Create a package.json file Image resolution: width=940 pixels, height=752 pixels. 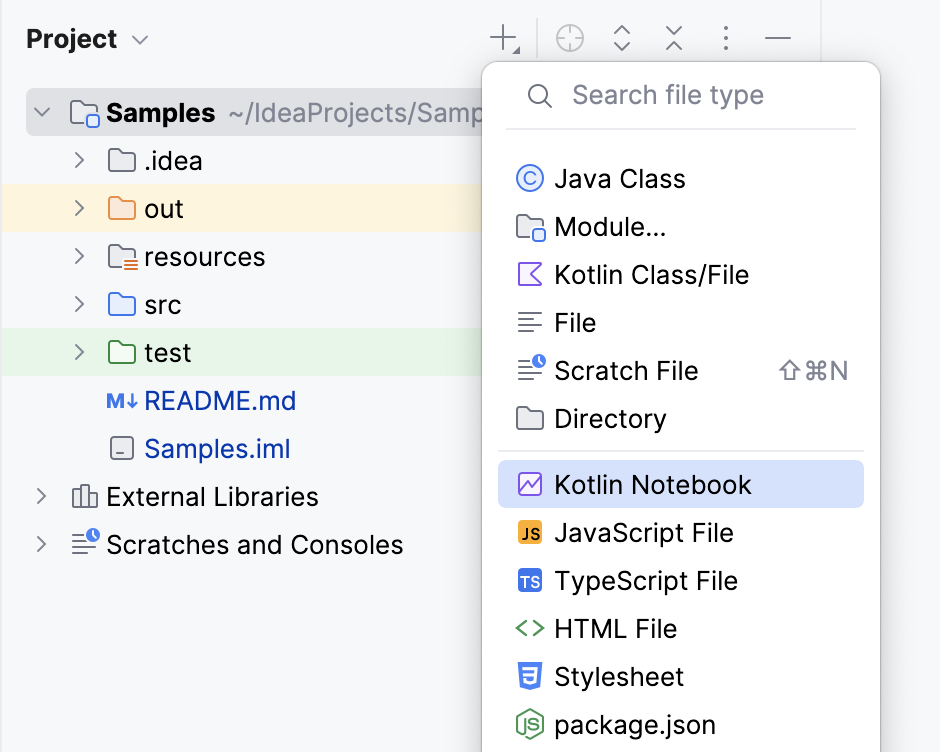635,724
